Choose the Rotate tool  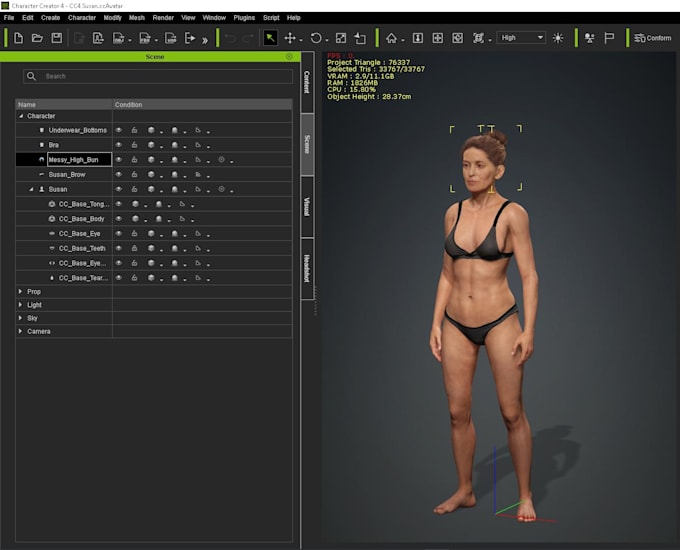point(316,38)
